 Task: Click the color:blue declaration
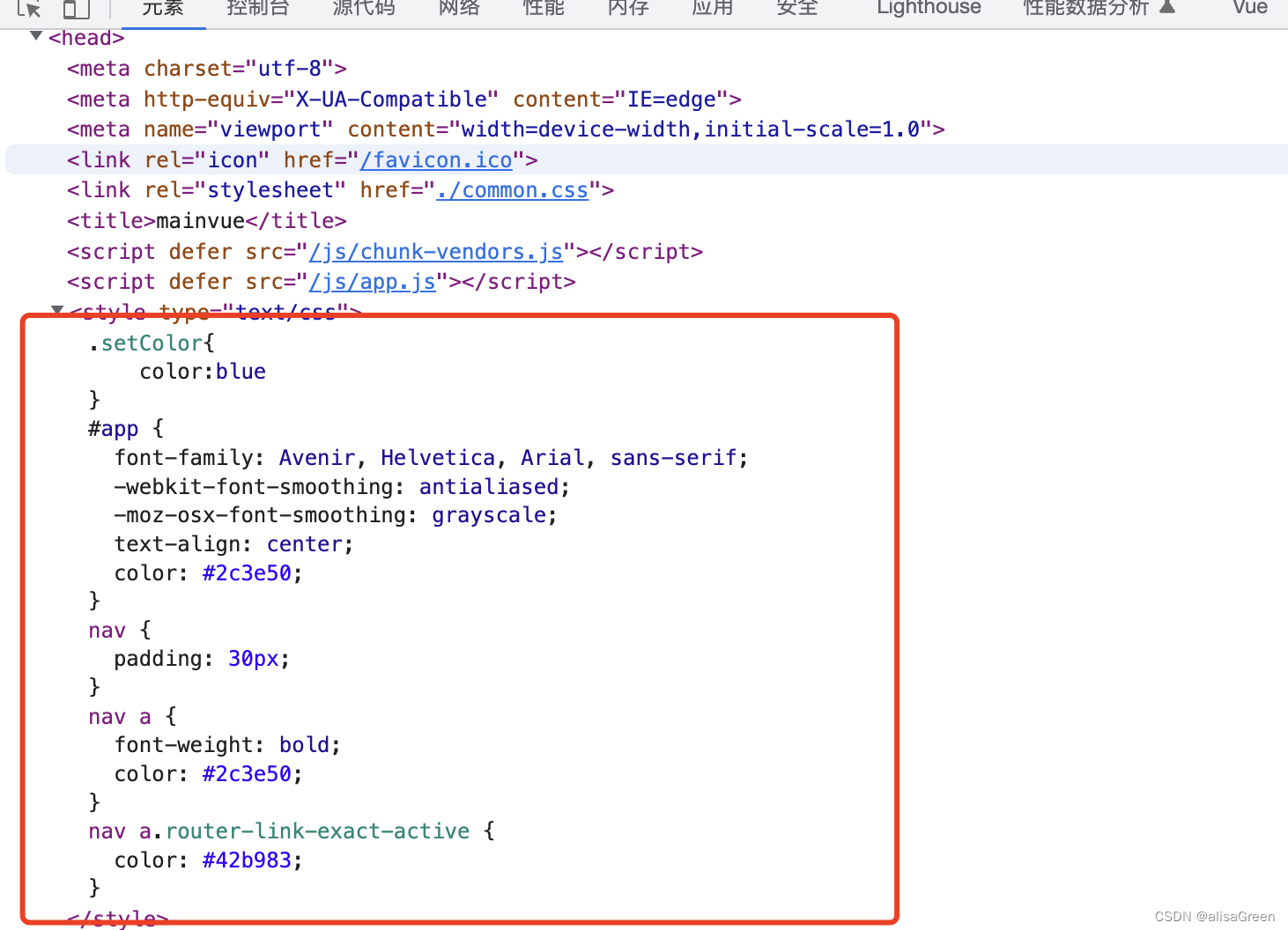pyautogui.click(x=203, y=372)
